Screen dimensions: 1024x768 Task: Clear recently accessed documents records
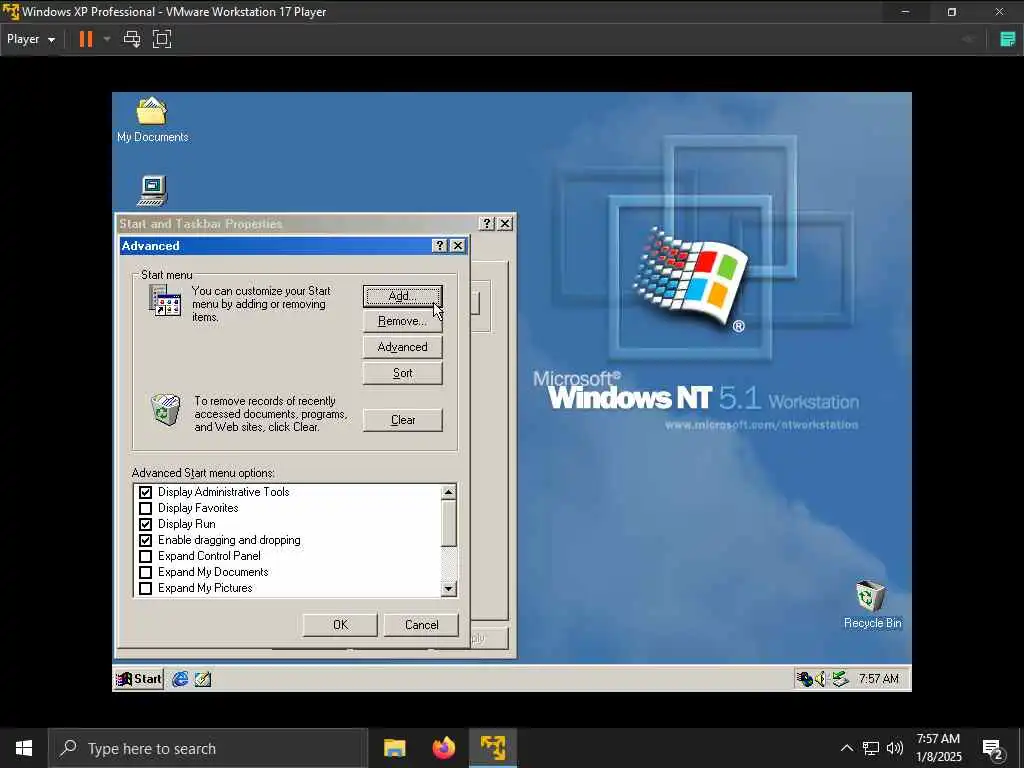coord(402,420)
